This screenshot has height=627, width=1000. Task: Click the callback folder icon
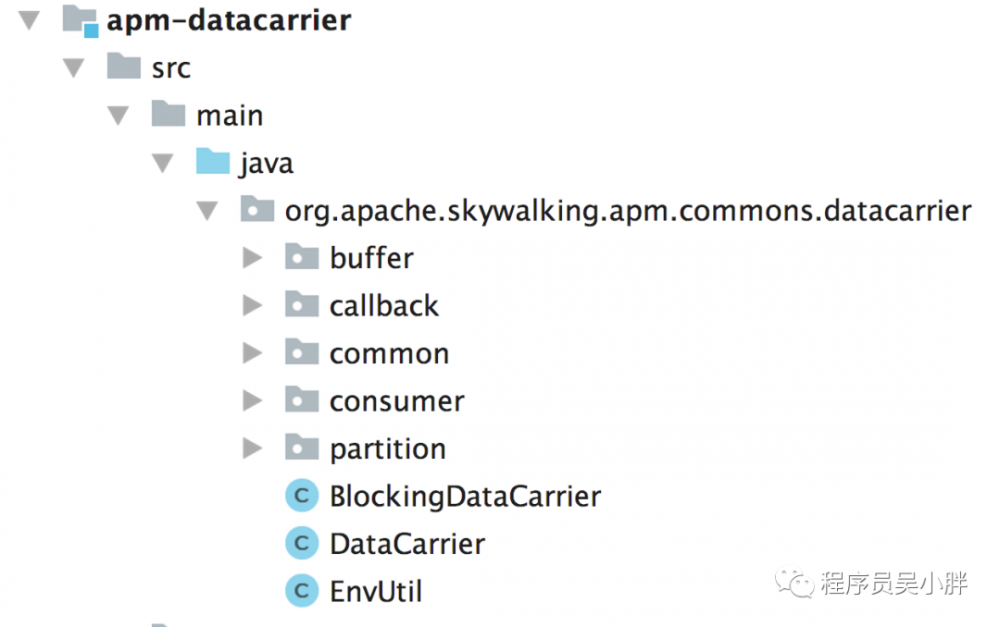coord(302,305)
